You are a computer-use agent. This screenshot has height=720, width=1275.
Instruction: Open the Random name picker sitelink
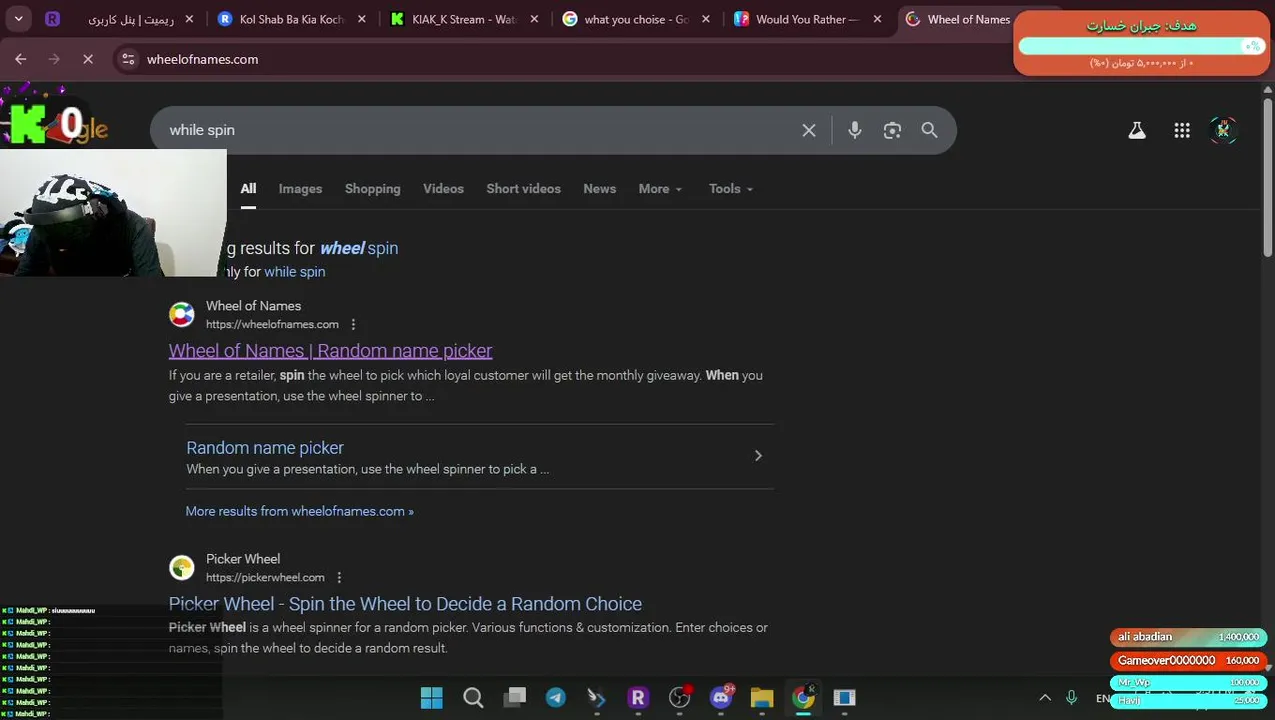265,448
